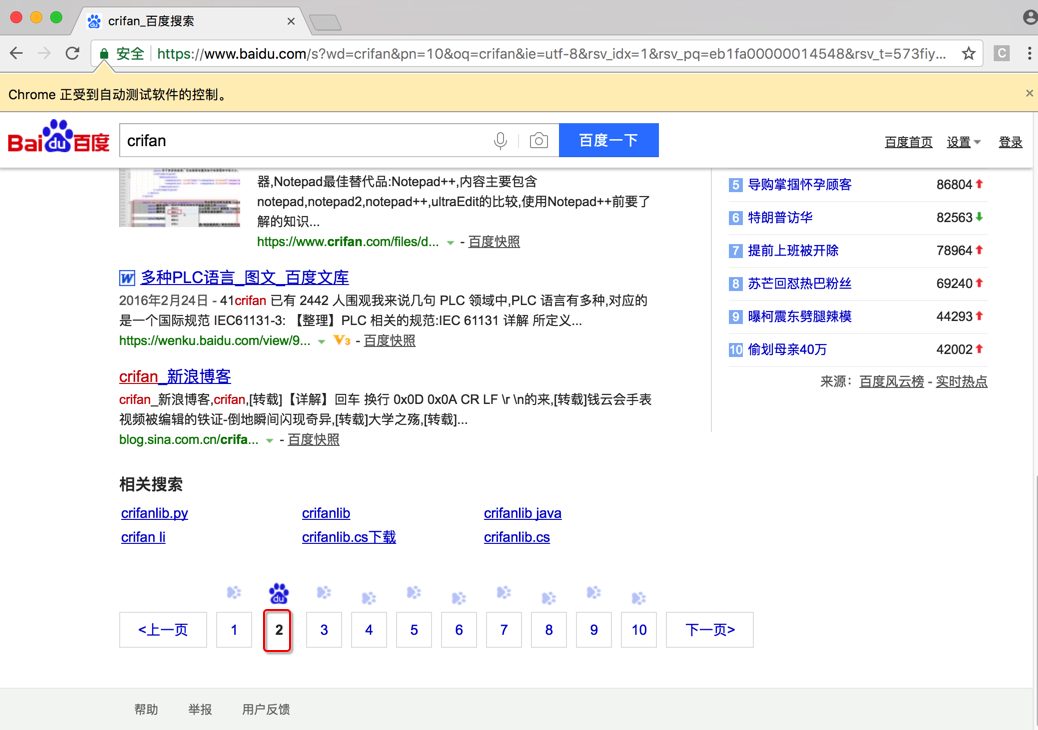Click the paw icon above page 5
This screenshot has width=1038, height=730.
(414, 592)
